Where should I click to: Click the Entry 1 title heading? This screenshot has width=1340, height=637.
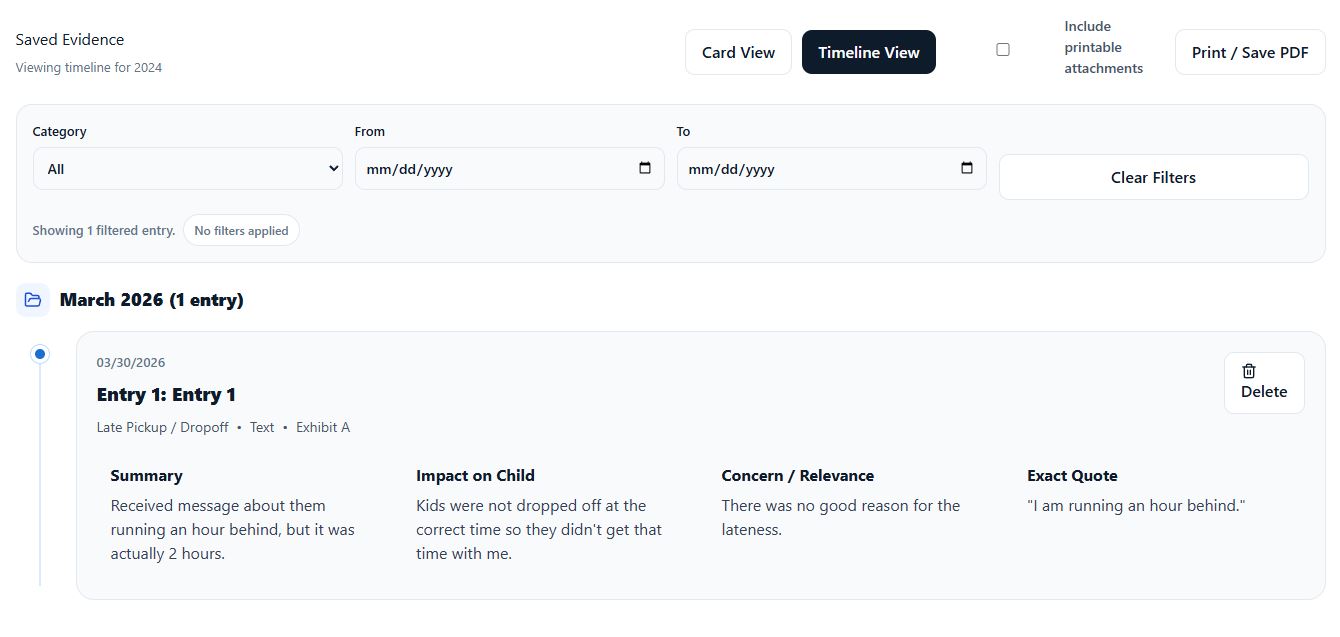tap(166, 394)
